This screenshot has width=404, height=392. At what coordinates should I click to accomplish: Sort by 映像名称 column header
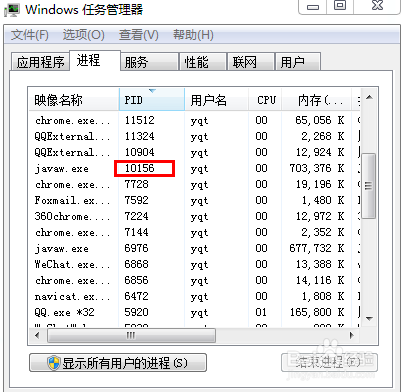(74, 100)
